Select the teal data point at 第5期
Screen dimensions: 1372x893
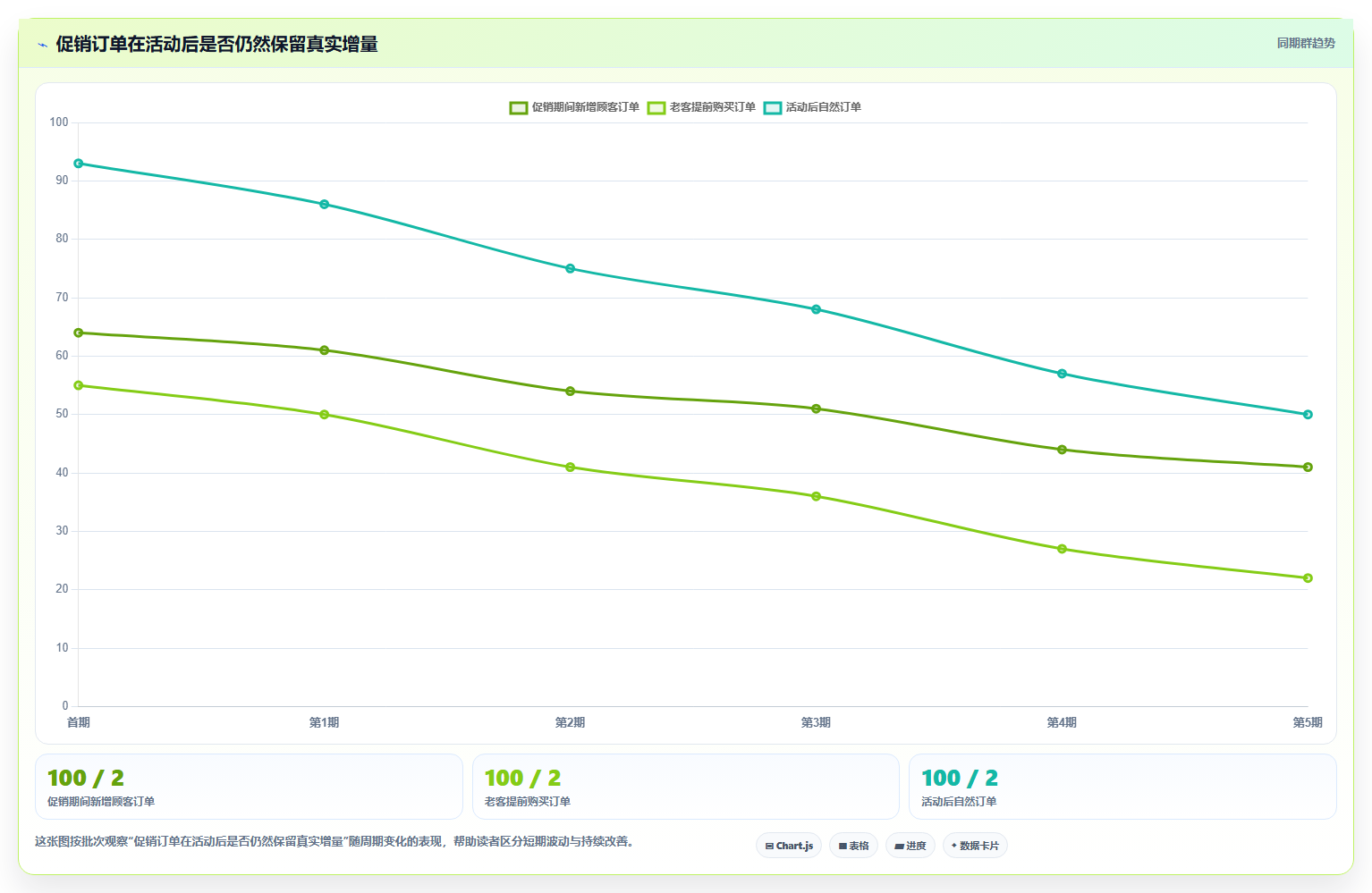point(1308,415)
